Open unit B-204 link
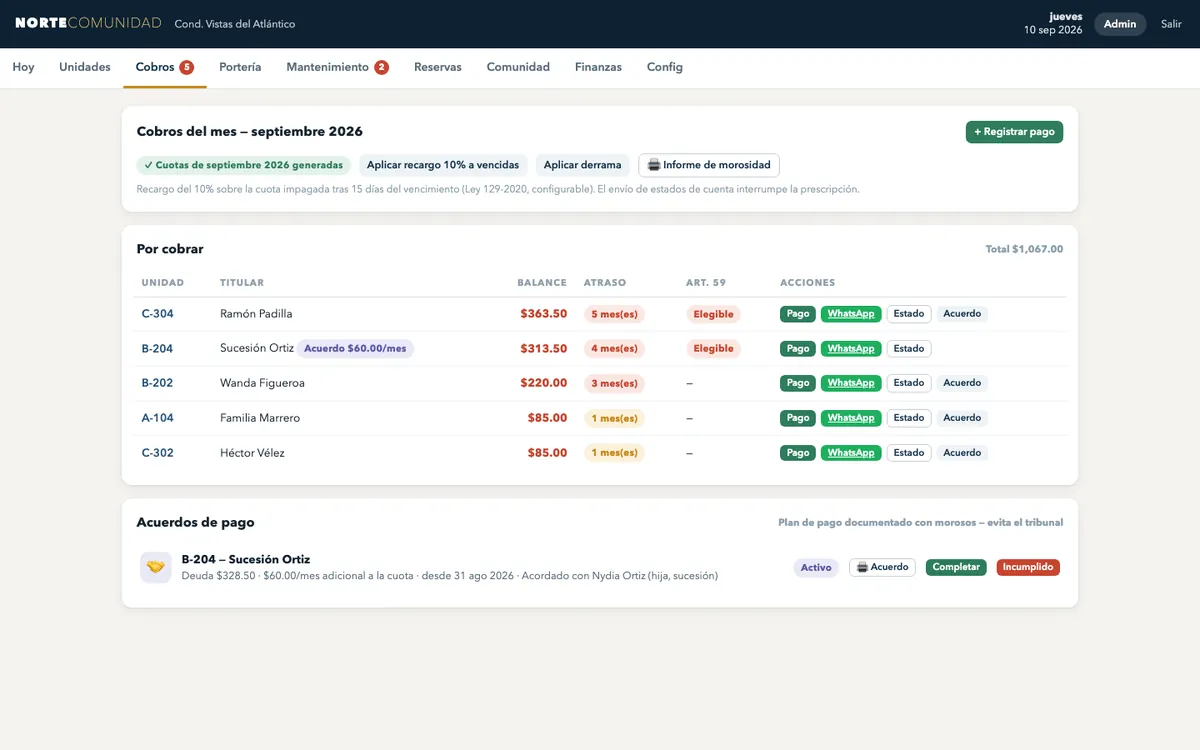 tap(158, 349)
